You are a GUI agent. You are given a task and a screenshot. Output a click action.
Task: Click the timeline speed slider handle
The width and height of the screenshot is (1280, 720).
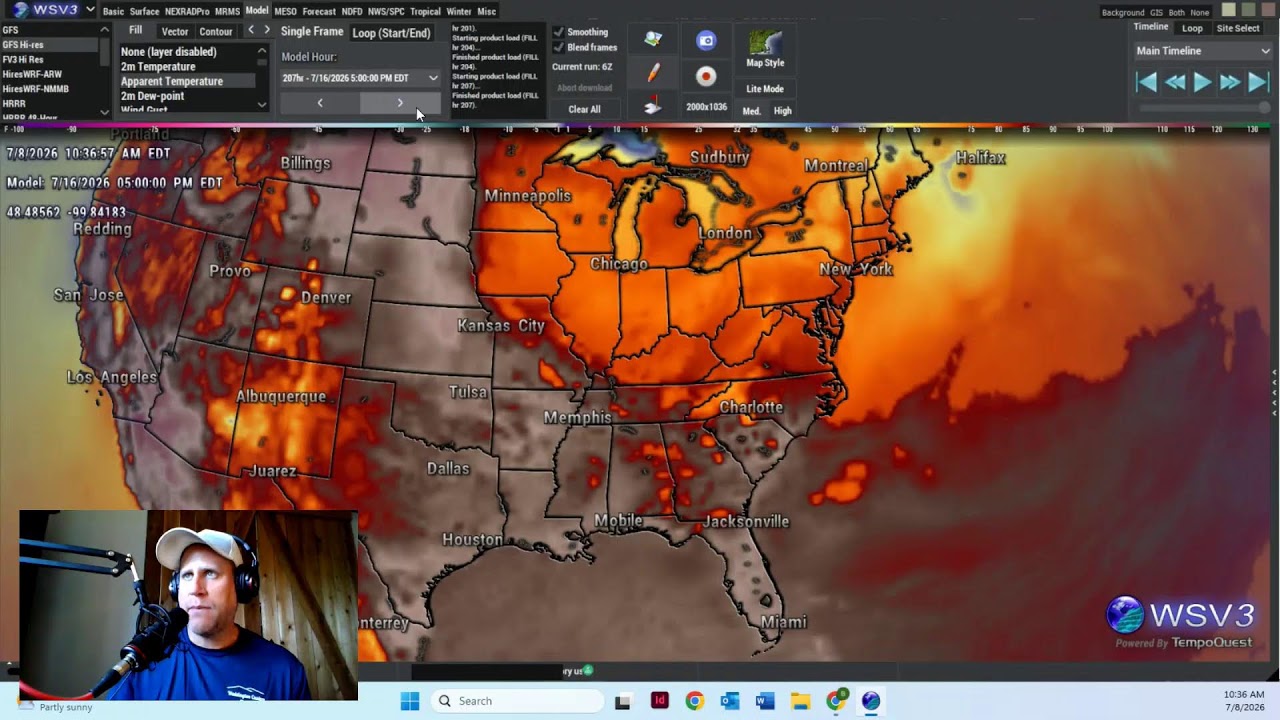tap(1267, 107)
